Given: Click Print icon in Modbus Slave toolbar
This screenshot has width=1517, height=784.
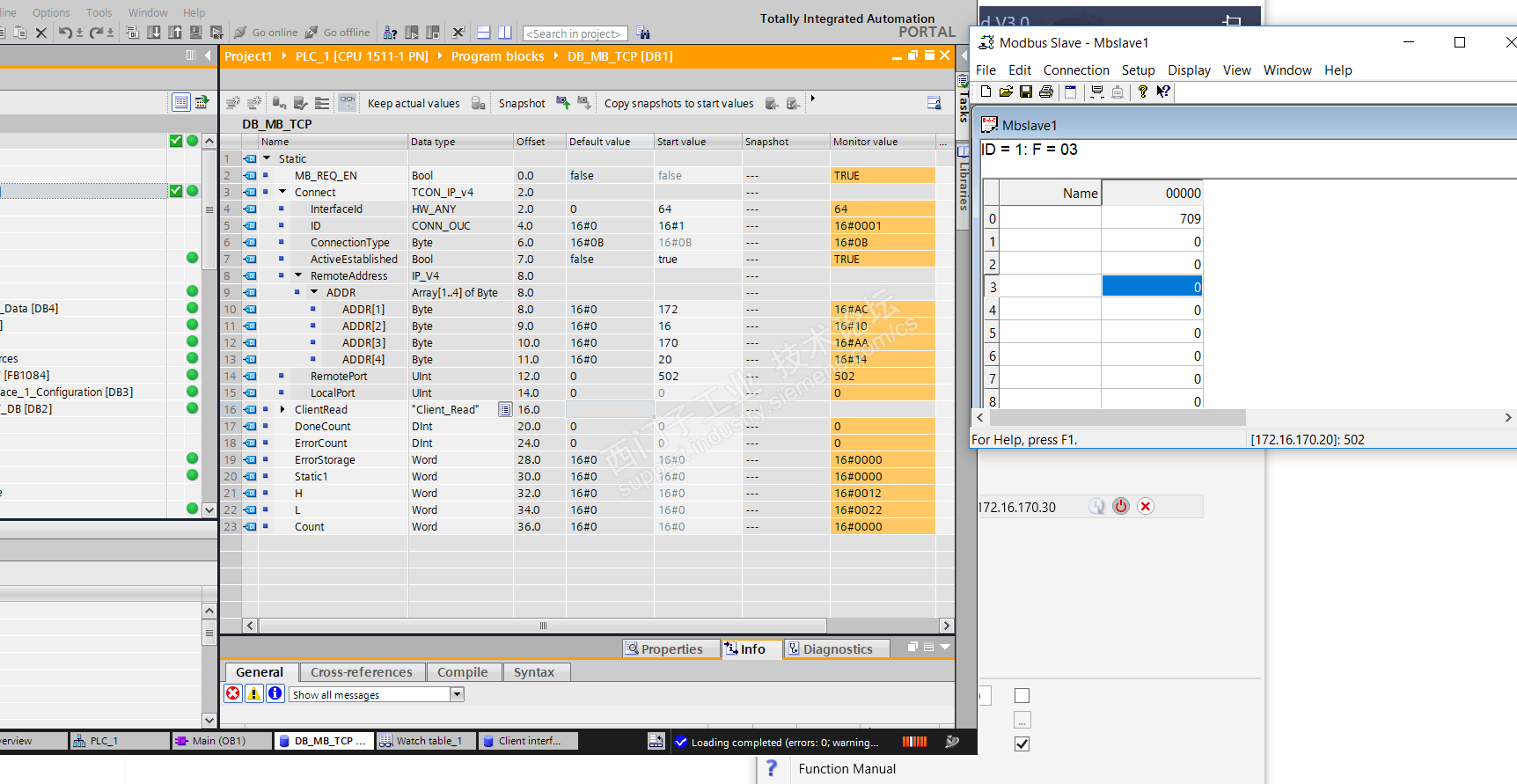Looking at the screenshot, I should pos(1046,92).
